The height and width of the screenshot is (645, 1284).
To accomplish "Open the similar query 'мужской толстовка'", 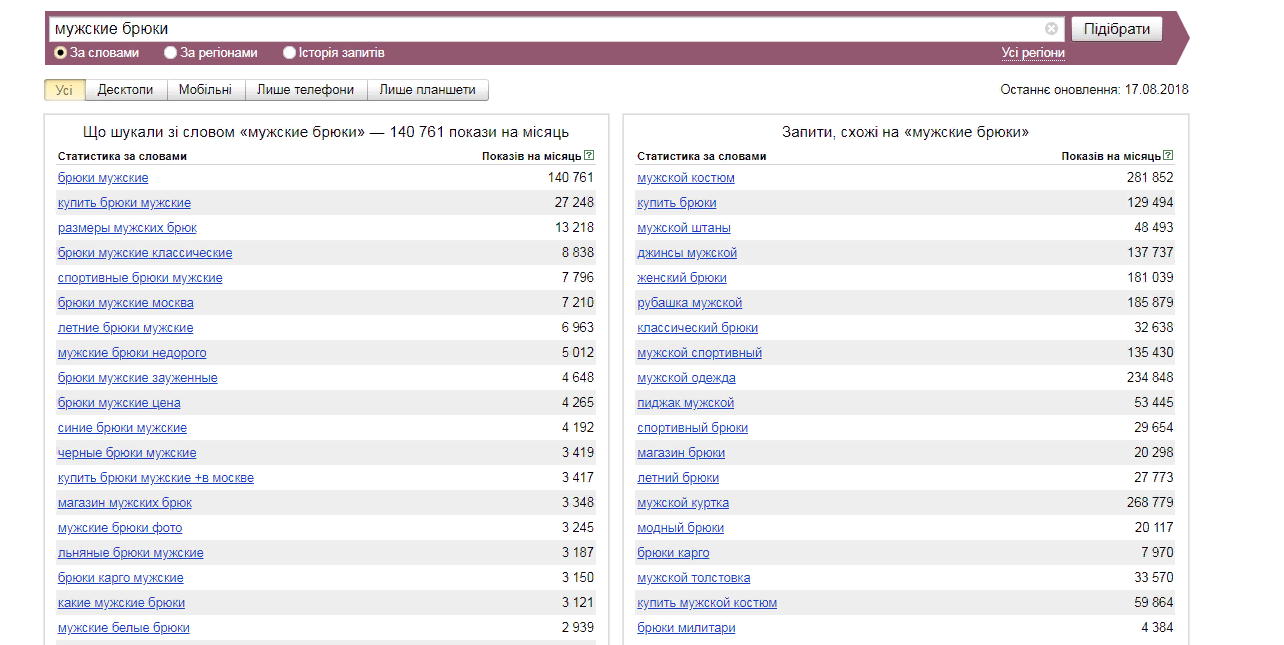I will (694, 578).
